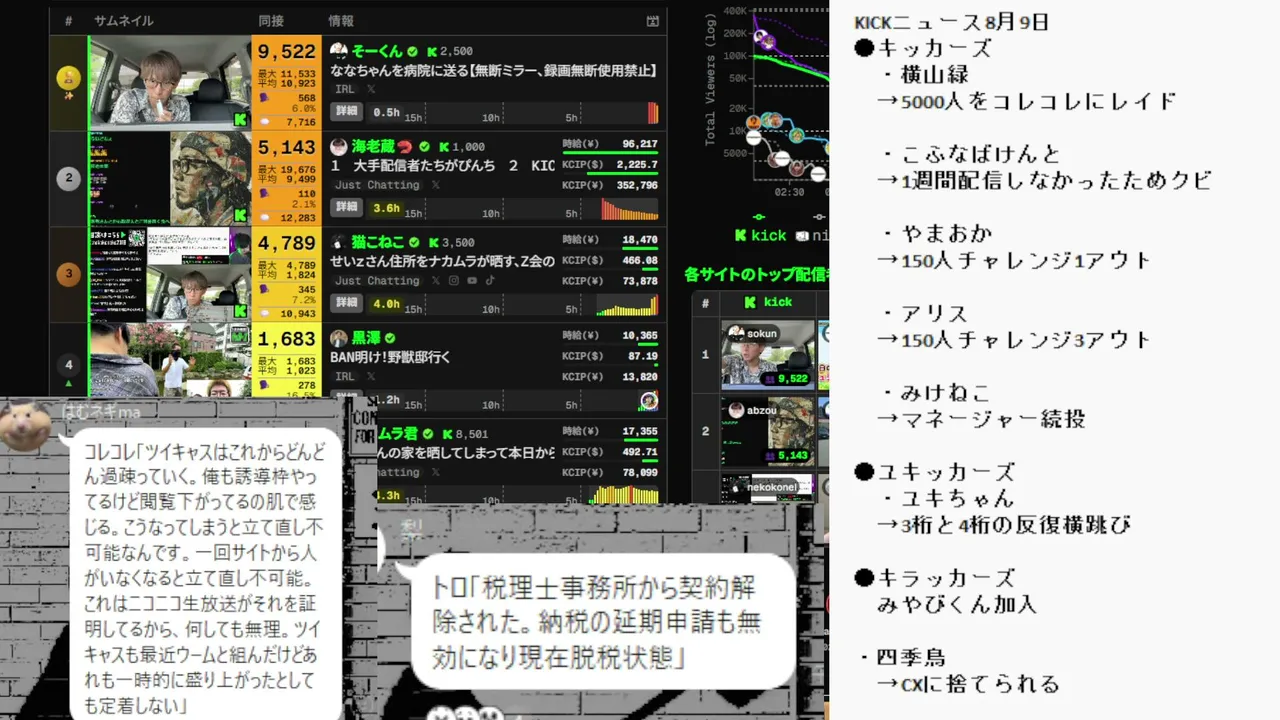Viewport: 1280px width, 720px height.
Task: Open the TikTok link in 猫こねこ's row
Action: 490,281
